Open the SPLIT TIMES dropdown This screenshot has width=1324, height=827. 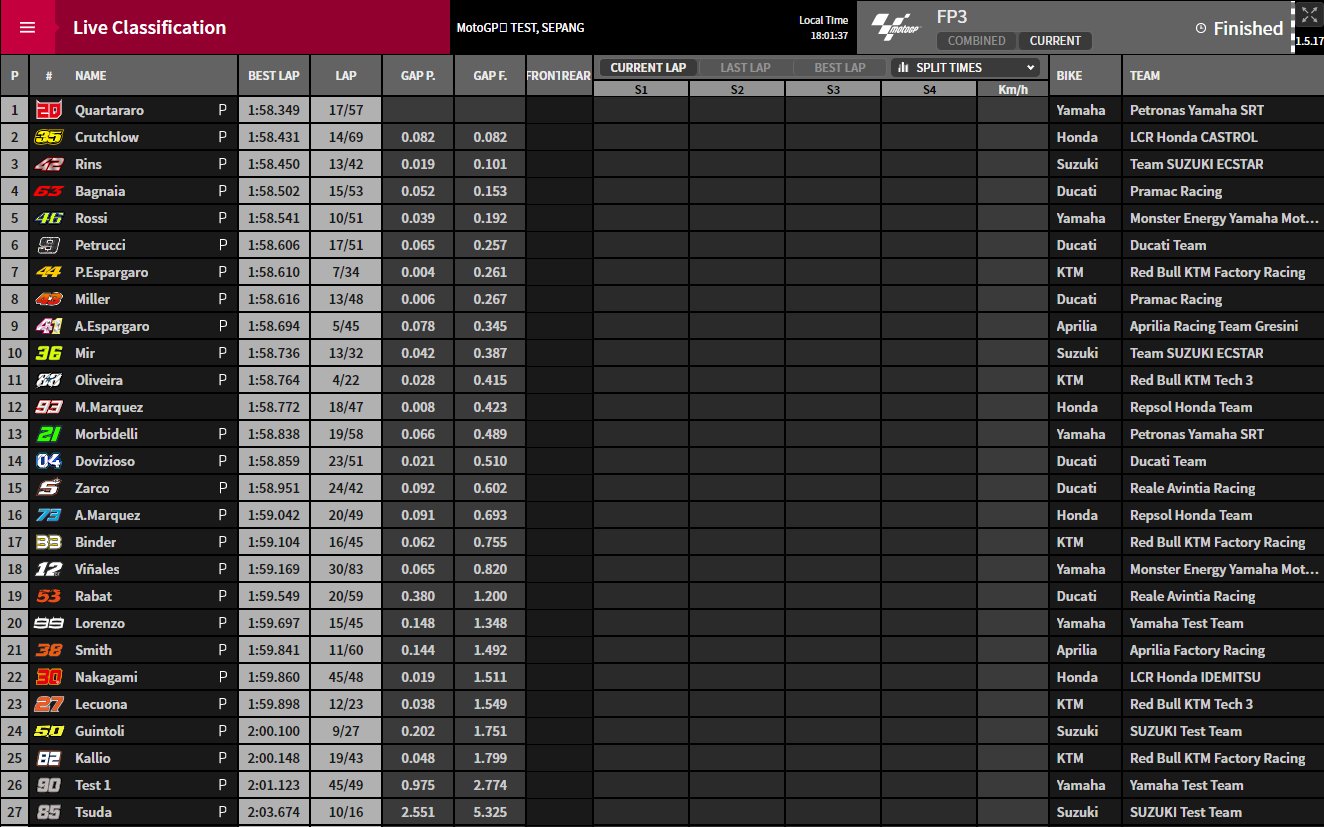pos(966,68)
